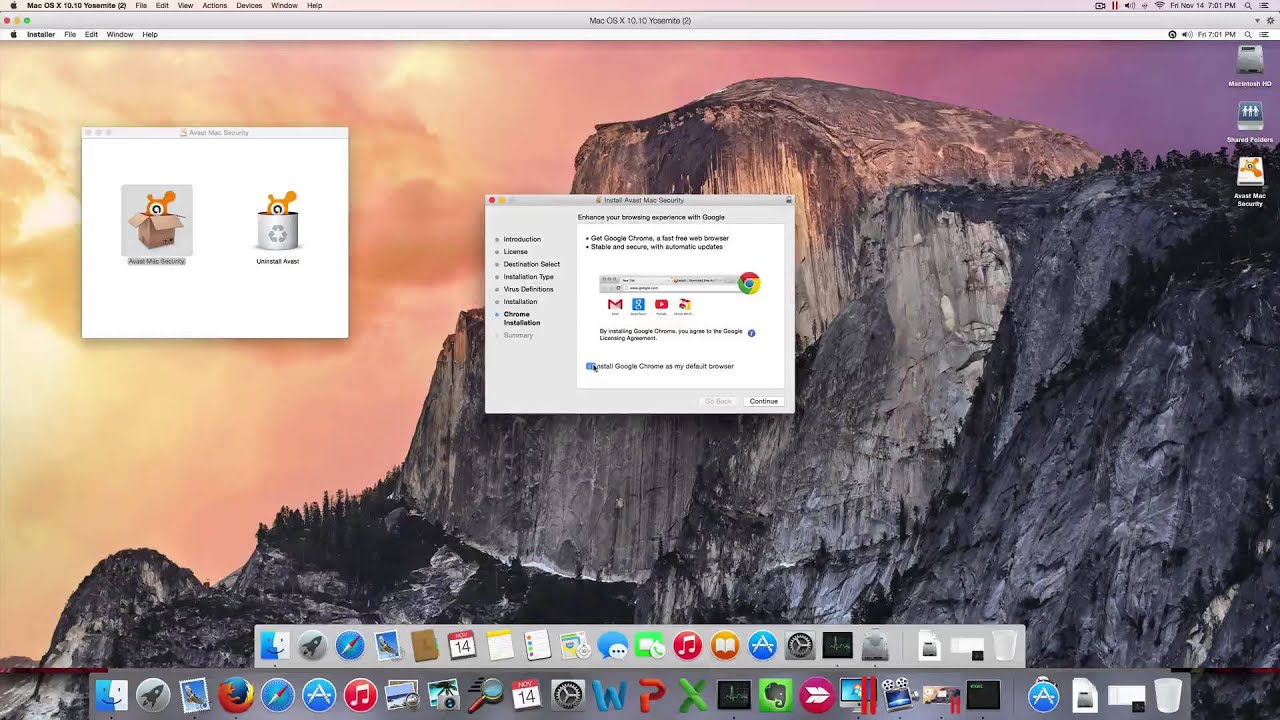Open Shared Folders desktop icon
The image size is (1280, 720).
point(1250,116)
